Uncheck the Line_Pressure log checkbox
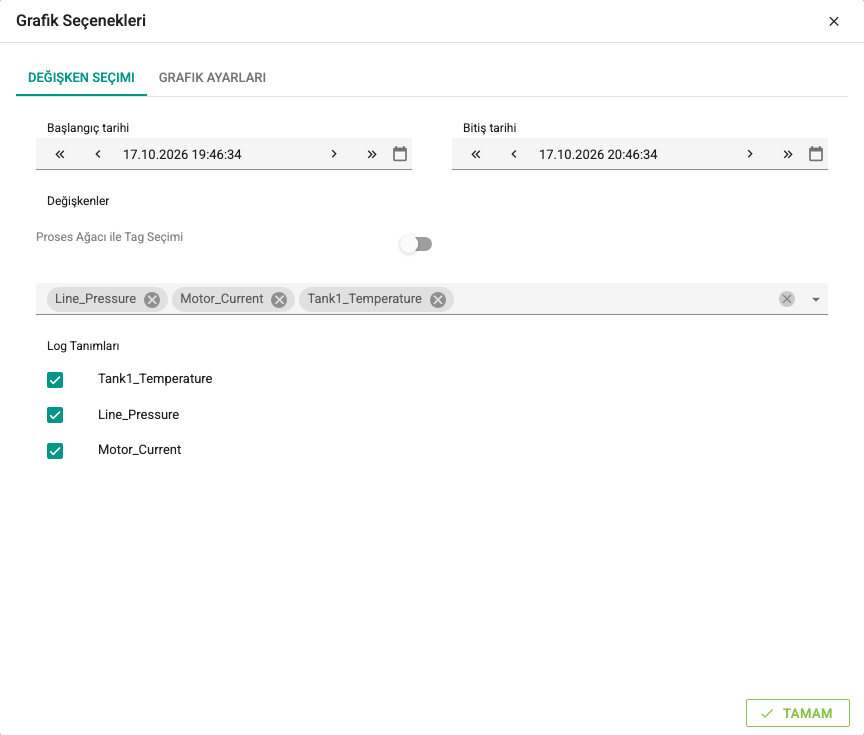Viewport: 864px width, 735px height. tap(55, 415)
